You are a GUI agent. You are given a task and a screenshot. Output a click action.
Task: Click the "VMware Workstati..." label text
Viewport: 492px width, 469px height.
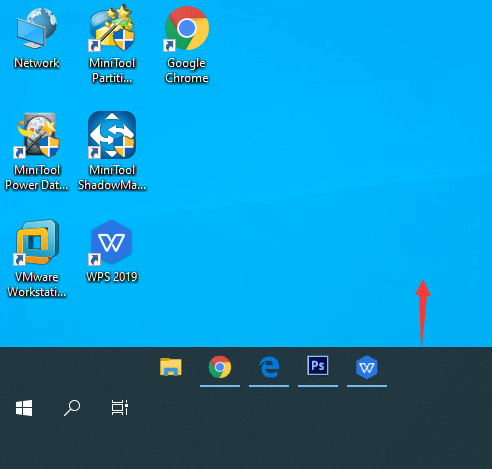coord(37,284)
